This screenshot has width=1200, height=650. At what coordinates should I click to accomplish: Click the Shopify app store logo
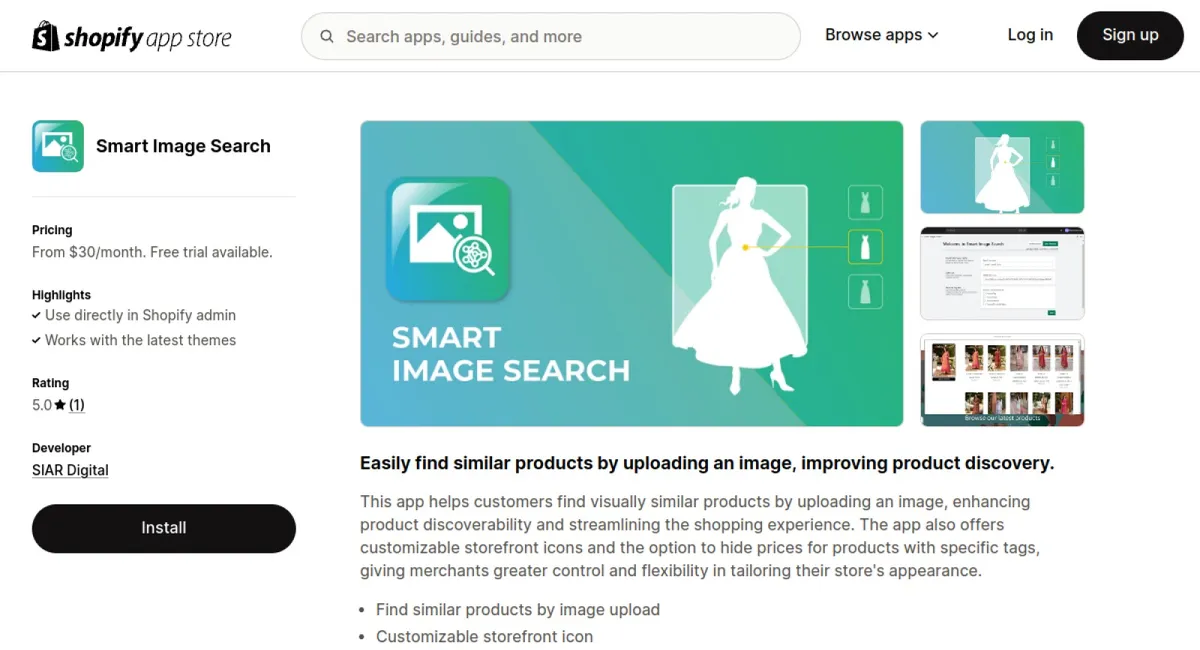point(132,37)
